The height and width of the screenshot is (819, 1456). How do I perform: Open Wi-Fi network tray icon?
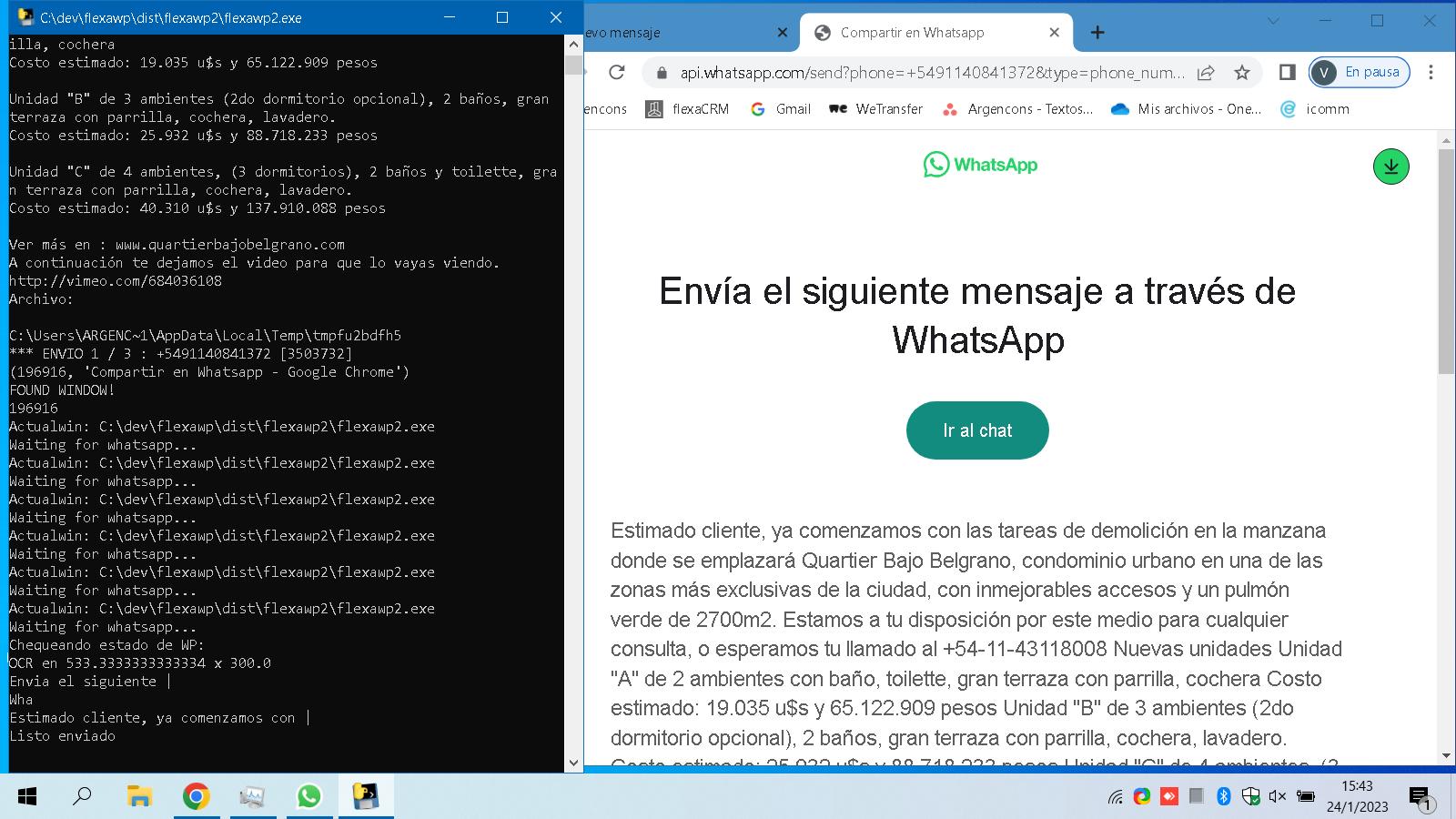click(x=1115, y=797)
